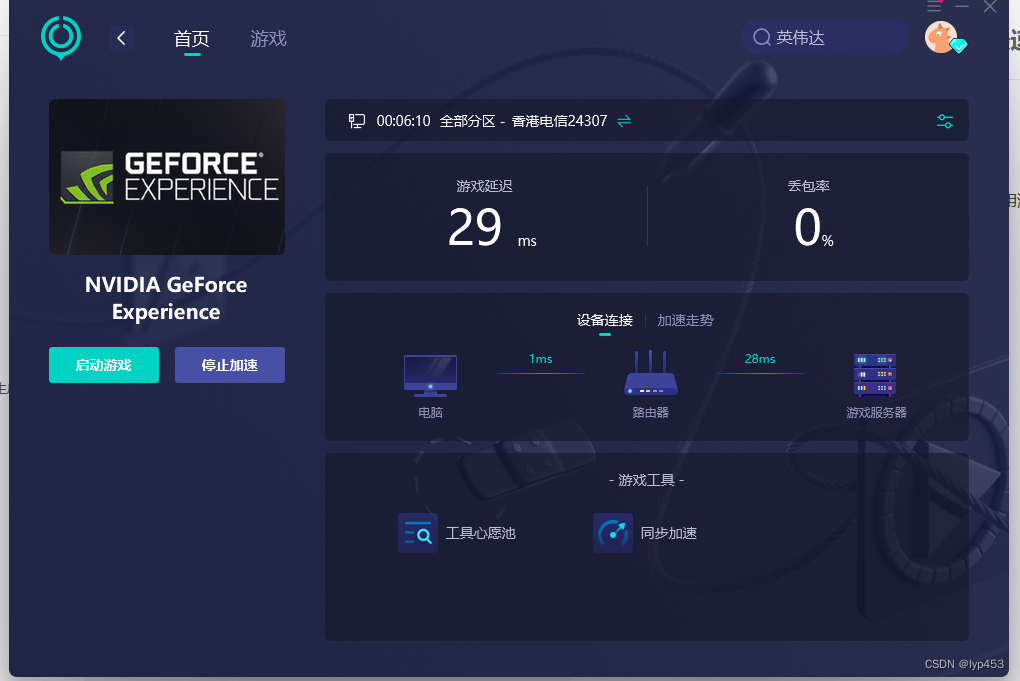Click the server node icon beside timer

click(x=356, y=121)
